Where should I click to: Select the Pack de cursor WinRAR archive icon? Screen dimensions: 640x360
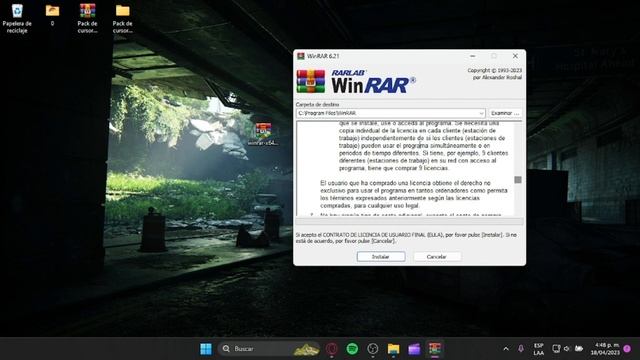(x=87, y=18)
